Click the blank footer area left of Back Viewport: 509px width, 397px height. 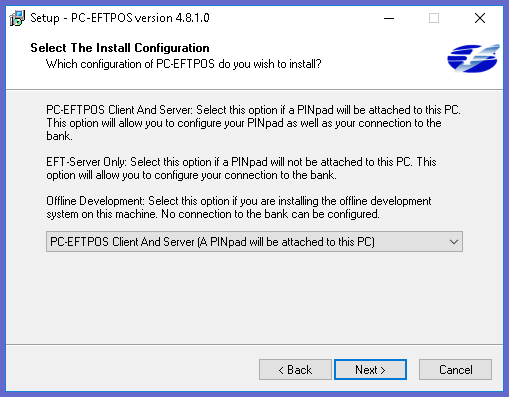(132, 369)
